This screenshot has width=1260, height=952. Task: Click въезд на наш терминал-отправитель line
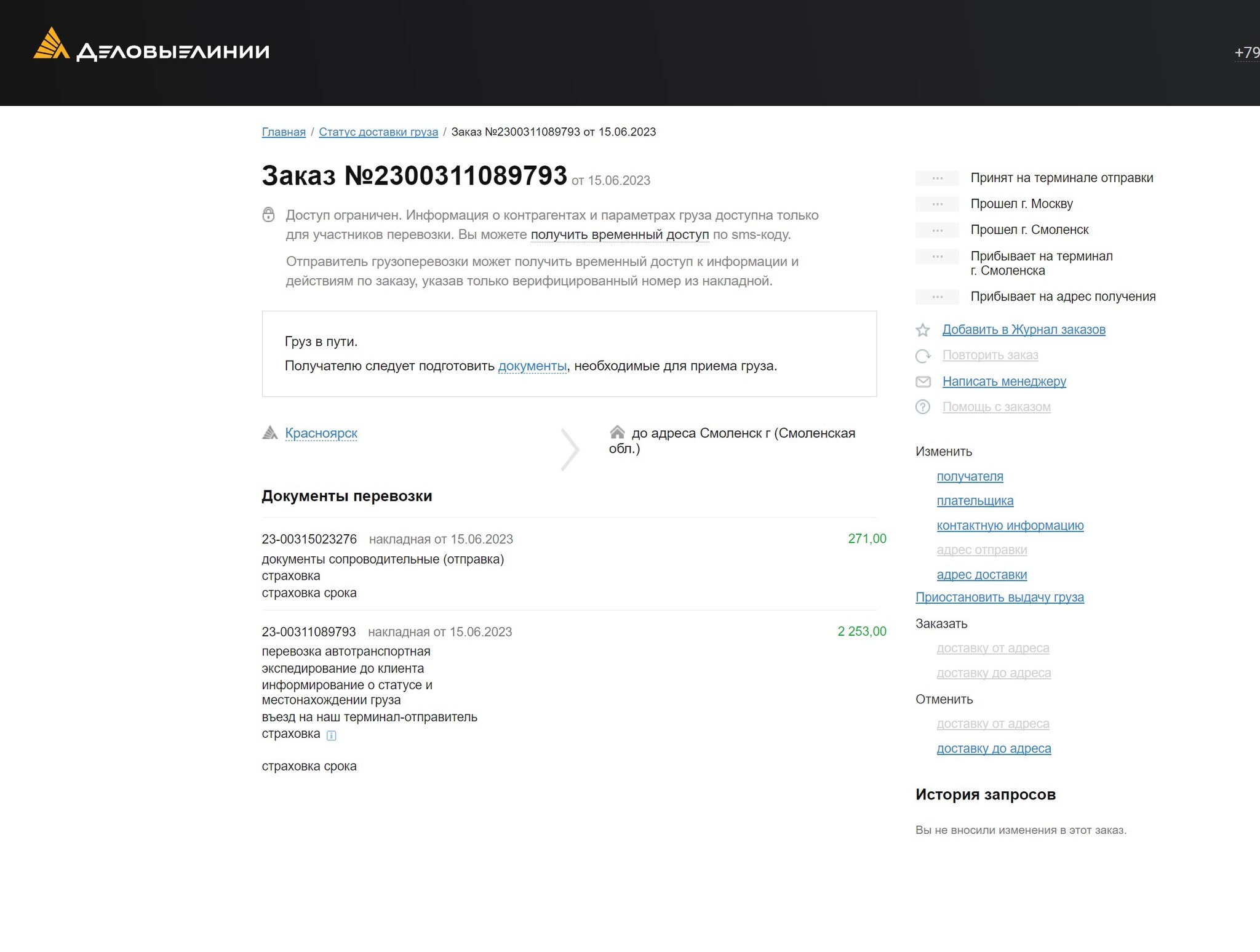click(x=369, y=717)
